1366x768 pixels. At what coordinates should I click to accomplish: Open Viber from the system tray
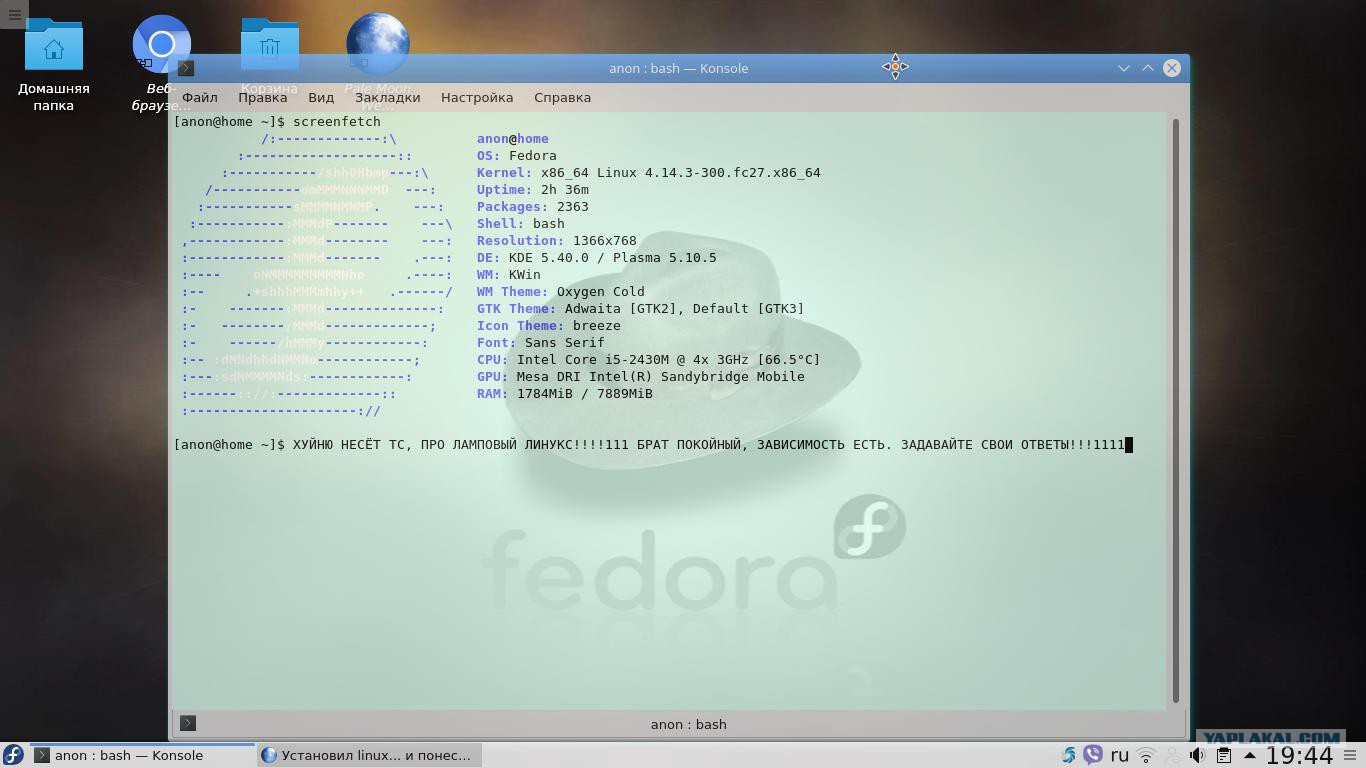tap(1093, 755)
